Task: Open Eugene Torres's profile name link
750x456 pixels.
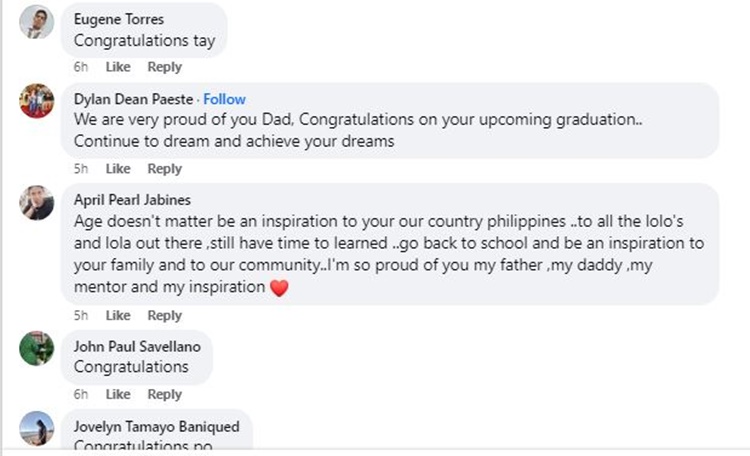Action: point(118,19)
